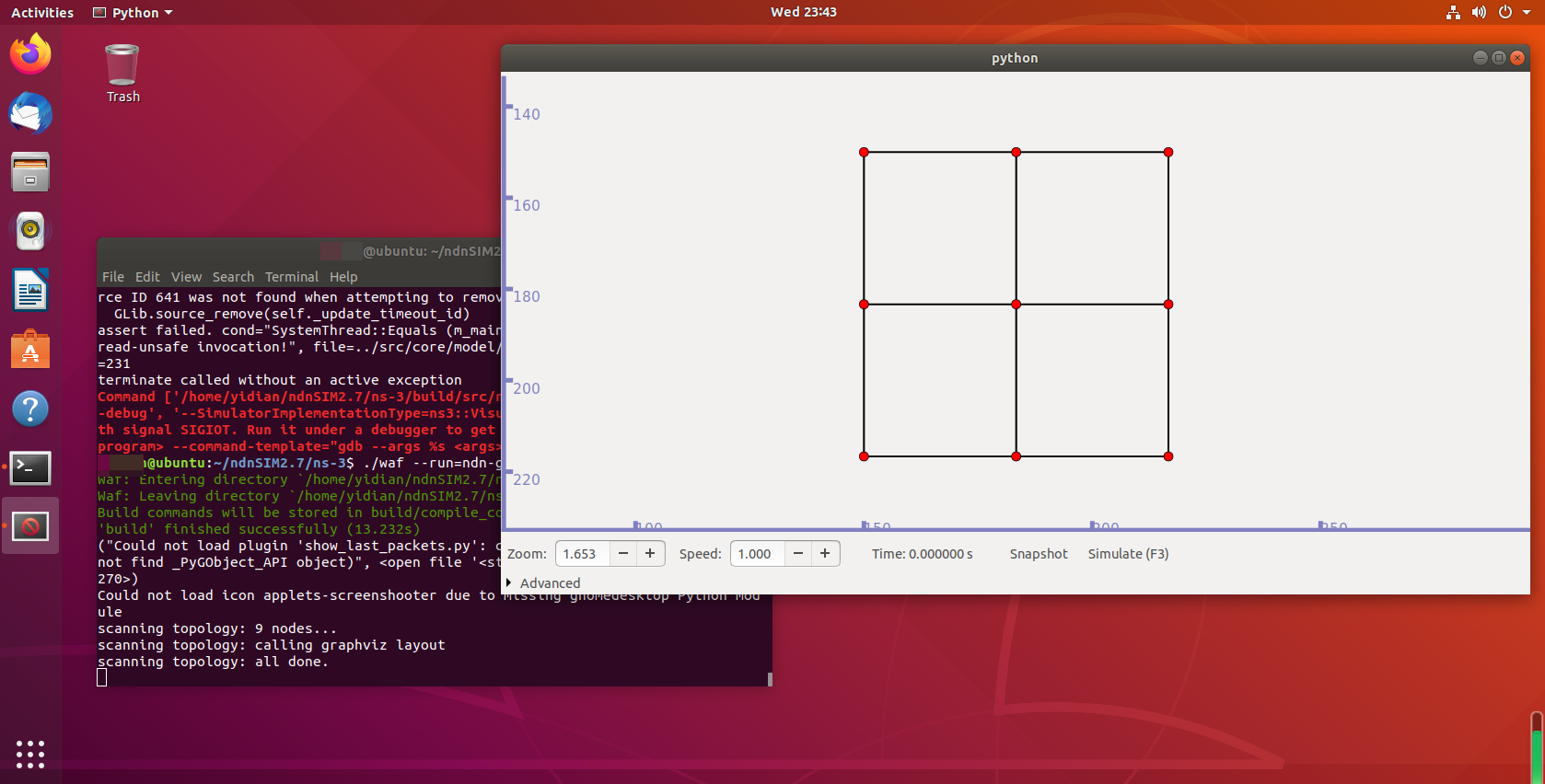Select the top-middle topology node
The height and width of the screenshot is (784, 1545).
pyautogui.click(x=1016, y=152)
